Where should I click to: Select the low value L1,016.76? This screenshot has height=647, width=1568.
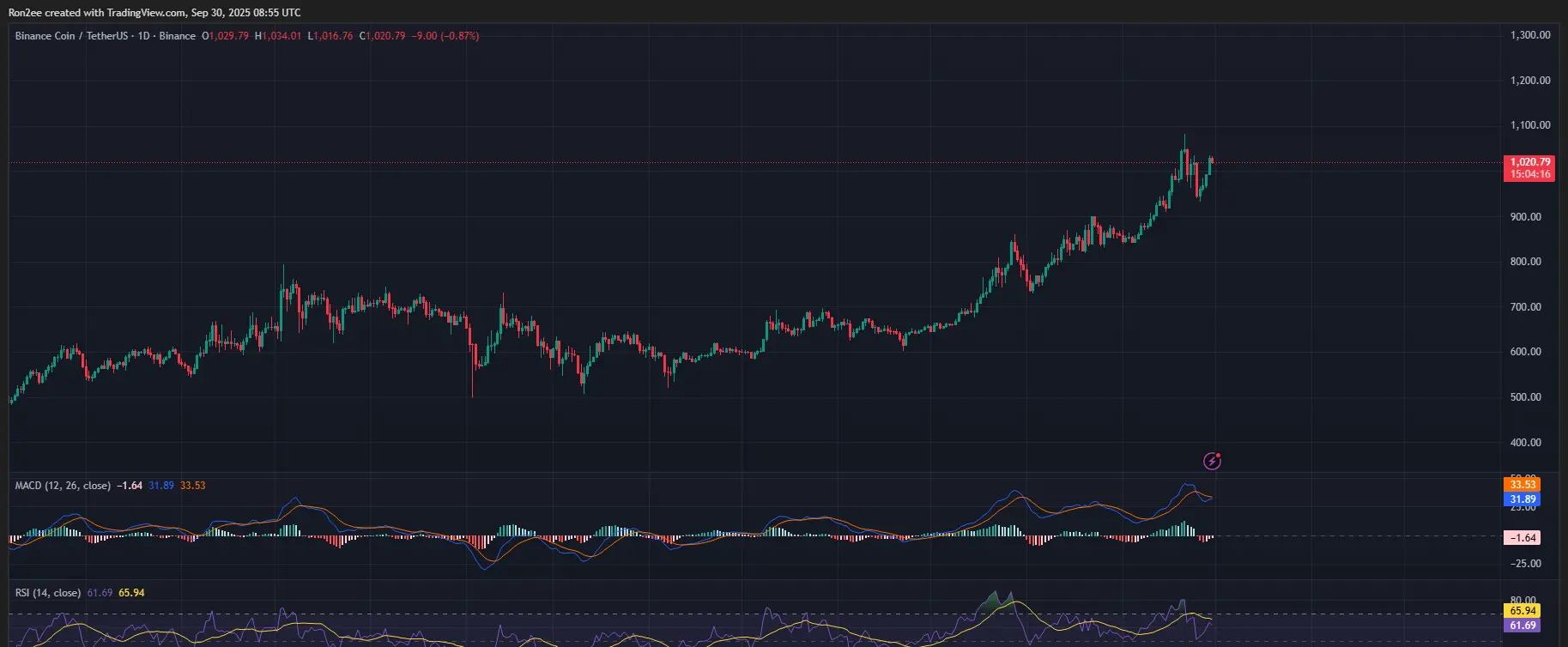pos(330,36)
